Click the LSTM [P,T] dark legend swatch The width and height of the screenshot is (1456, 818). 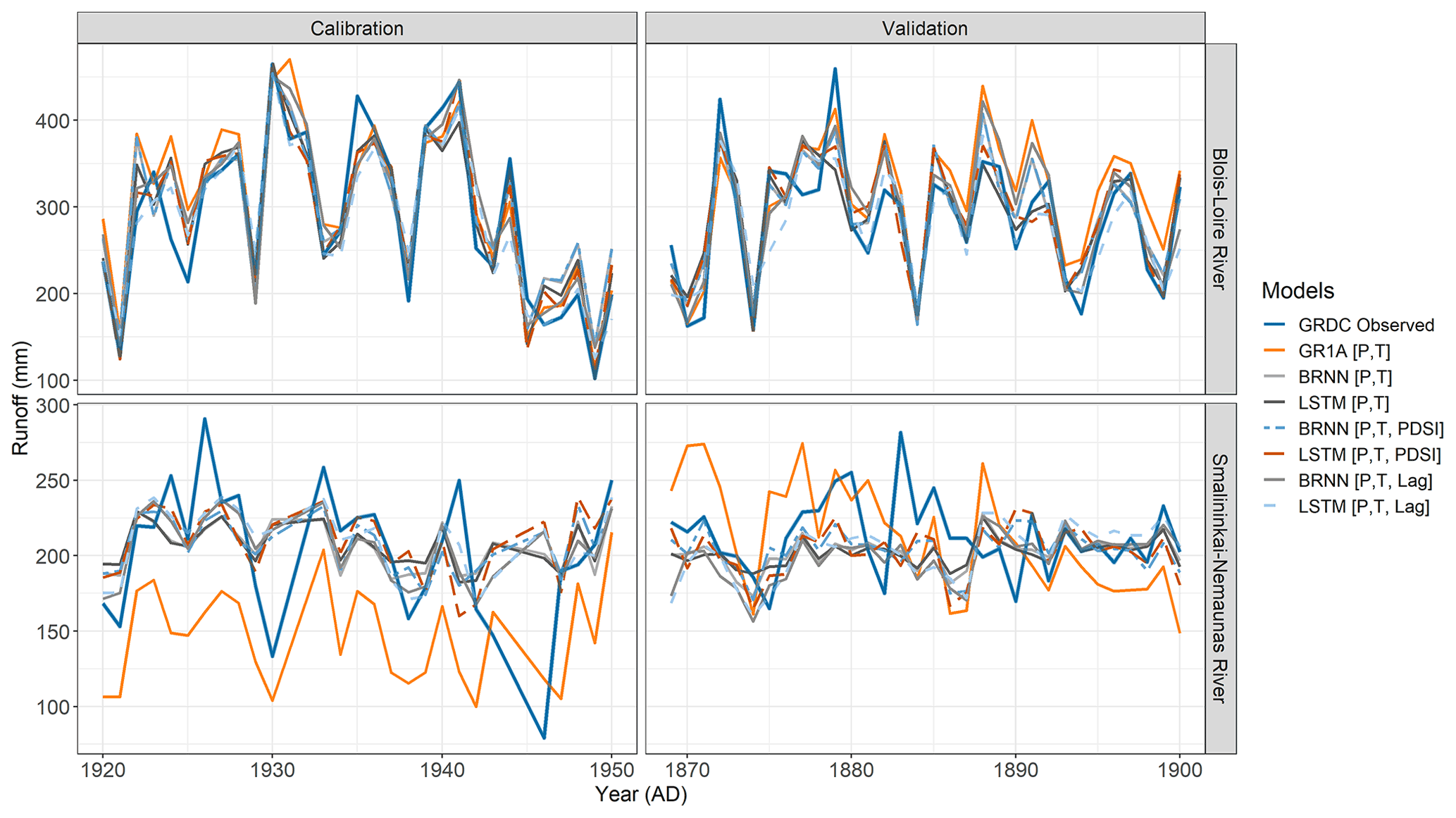tap(1275, 403)
